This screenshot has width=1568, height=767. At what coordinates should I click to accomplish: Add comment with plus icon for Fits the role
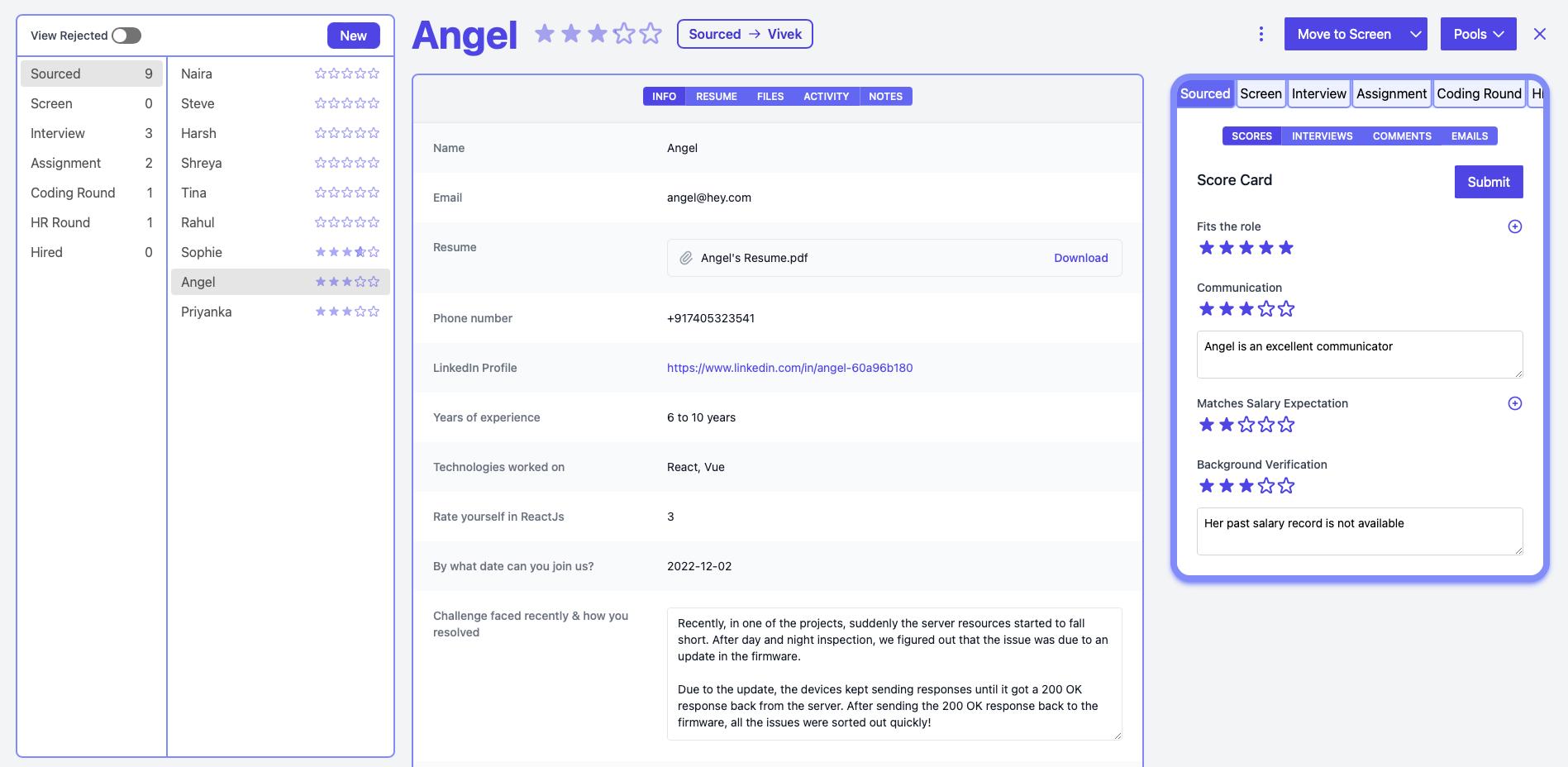(x=1514, y=226)
